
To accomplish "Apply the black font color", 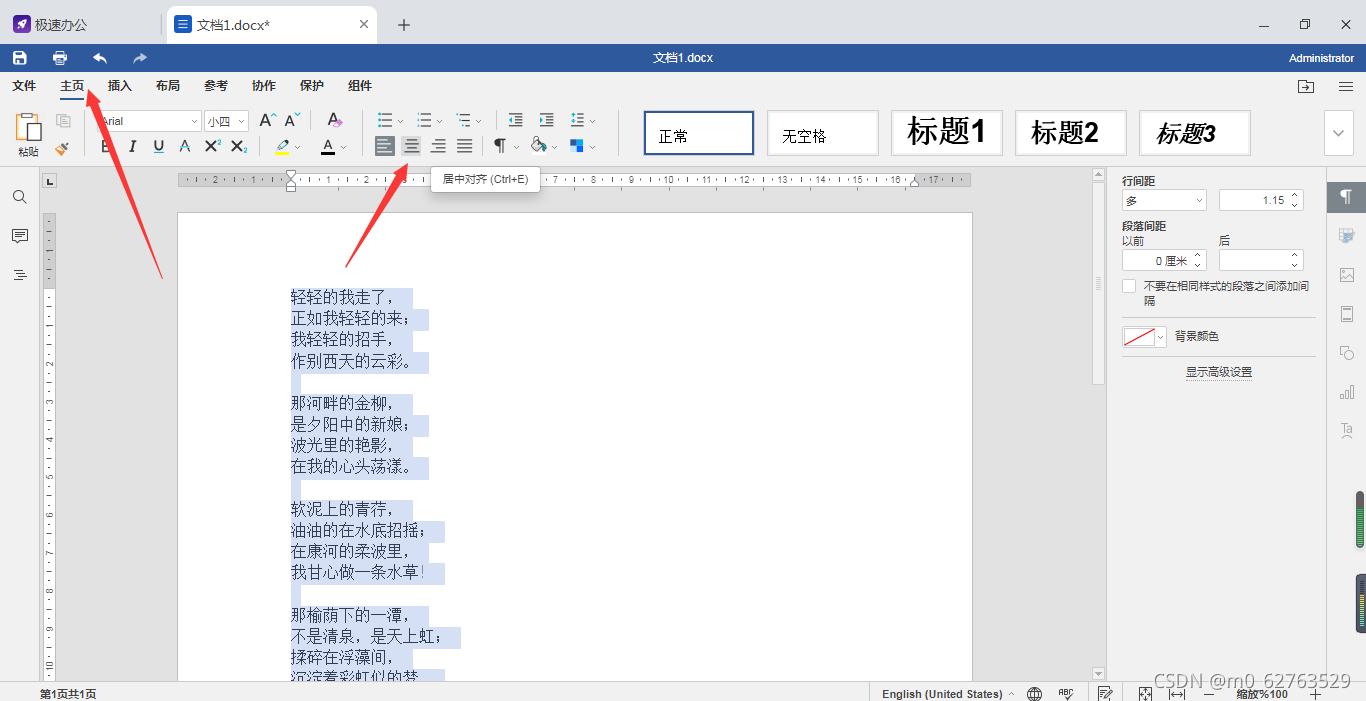I will [328, 147].
